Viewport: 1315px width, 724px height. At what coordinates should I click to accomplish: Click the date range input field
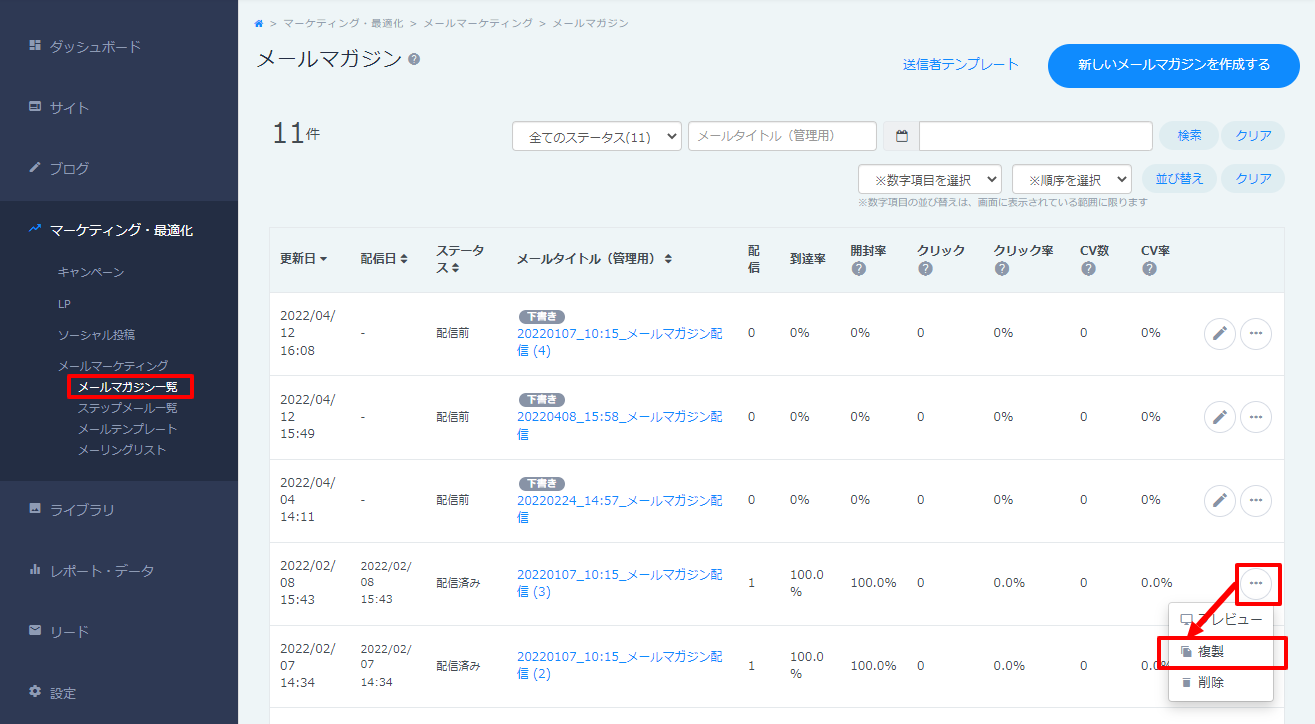[1036, 136]
